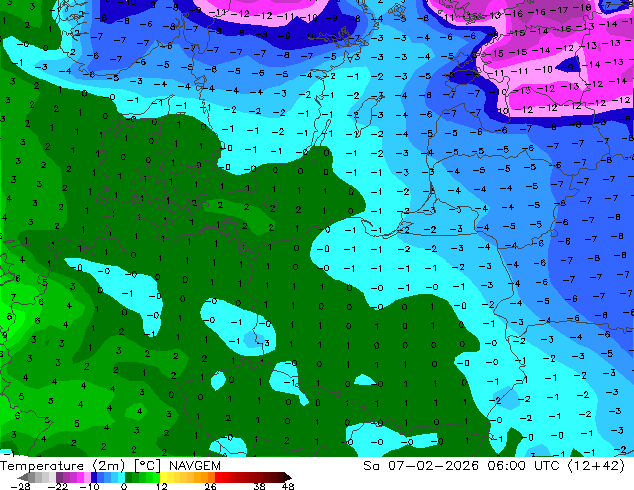Click the '-18' value on the map
Viewport: 634px width, 490px height.
click(x=582, y=8)
